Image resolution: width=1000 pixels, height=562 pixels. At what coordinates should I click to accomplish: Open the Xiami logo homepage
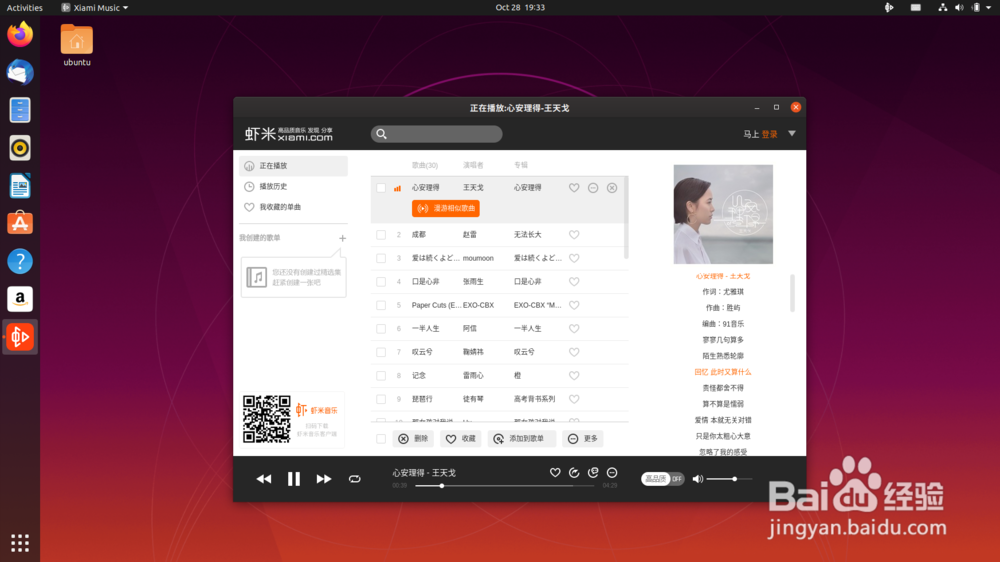289,134
